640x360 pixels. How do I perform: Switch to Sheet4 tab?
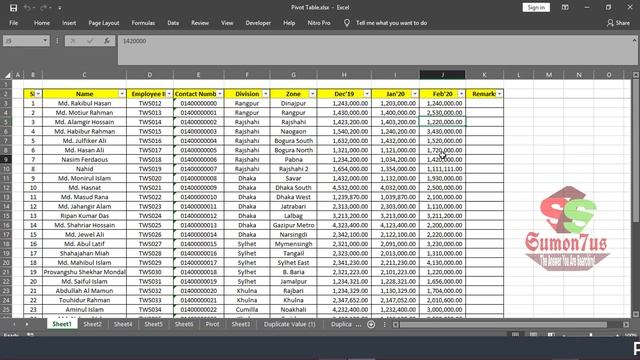coord(123,324)
